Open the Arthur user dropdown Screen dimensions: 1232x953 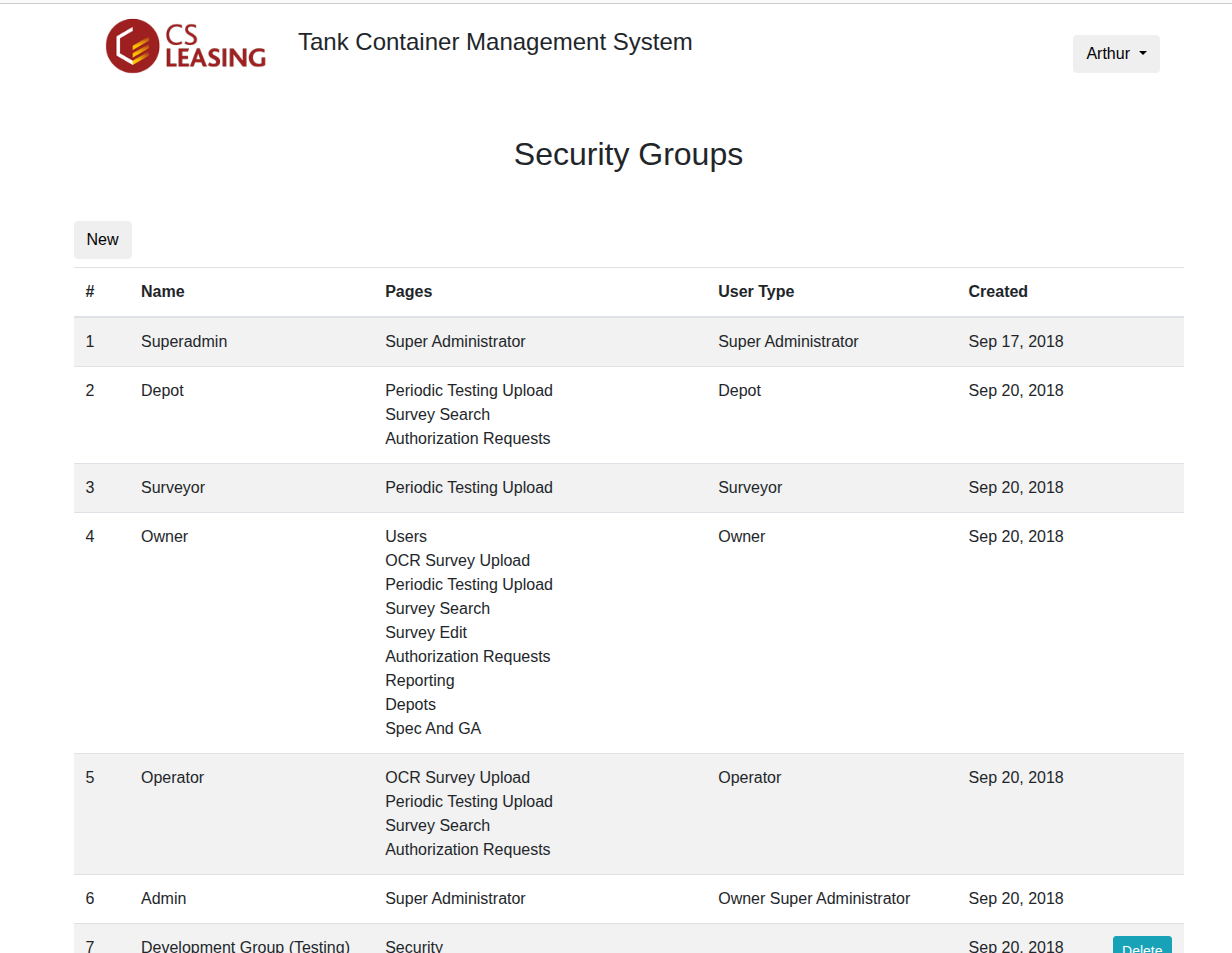pos(1116,54)
